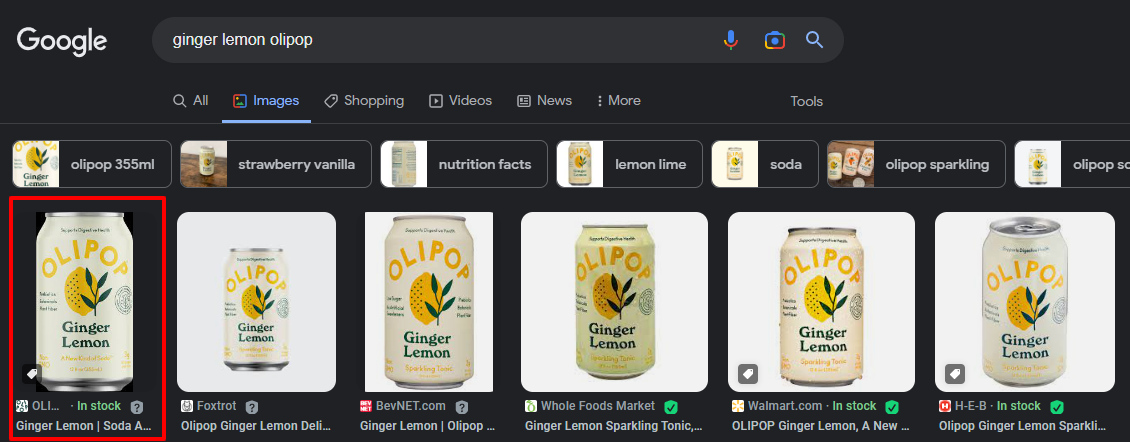The width and height of the screenshot is (1130, 442).
Task: Click the Foxtrot source name
Action: (x=217, y=406)
